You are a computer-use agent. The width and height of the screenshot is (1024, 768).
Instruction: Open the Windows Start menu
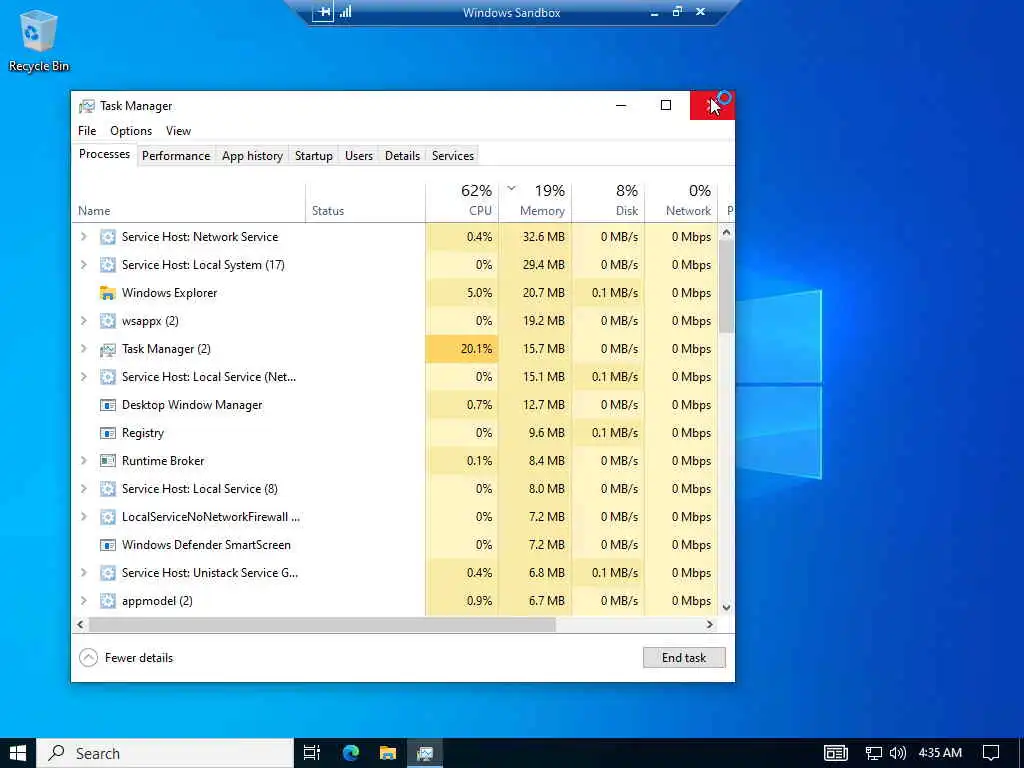pyautogui.click(x=18, y=753)
